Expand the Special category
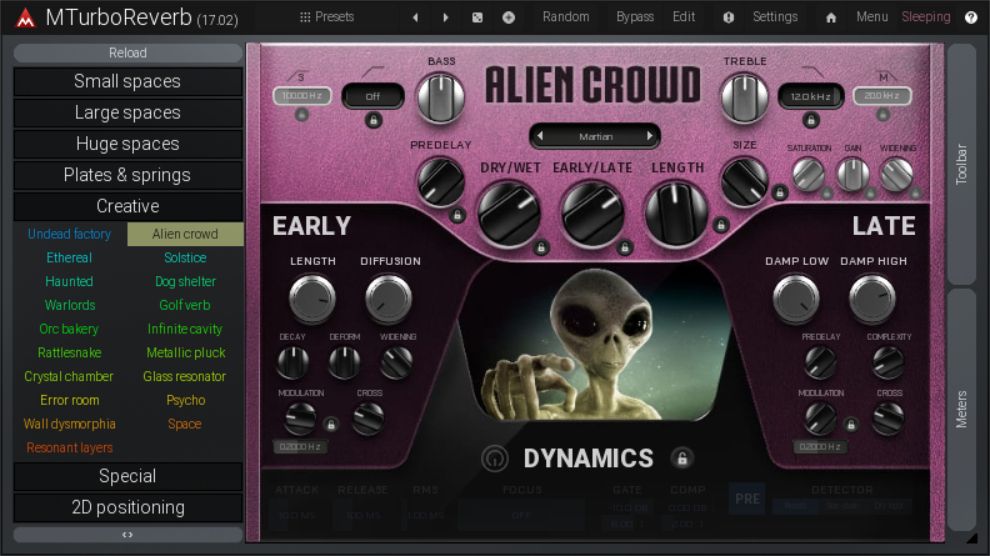 [128, 476]
